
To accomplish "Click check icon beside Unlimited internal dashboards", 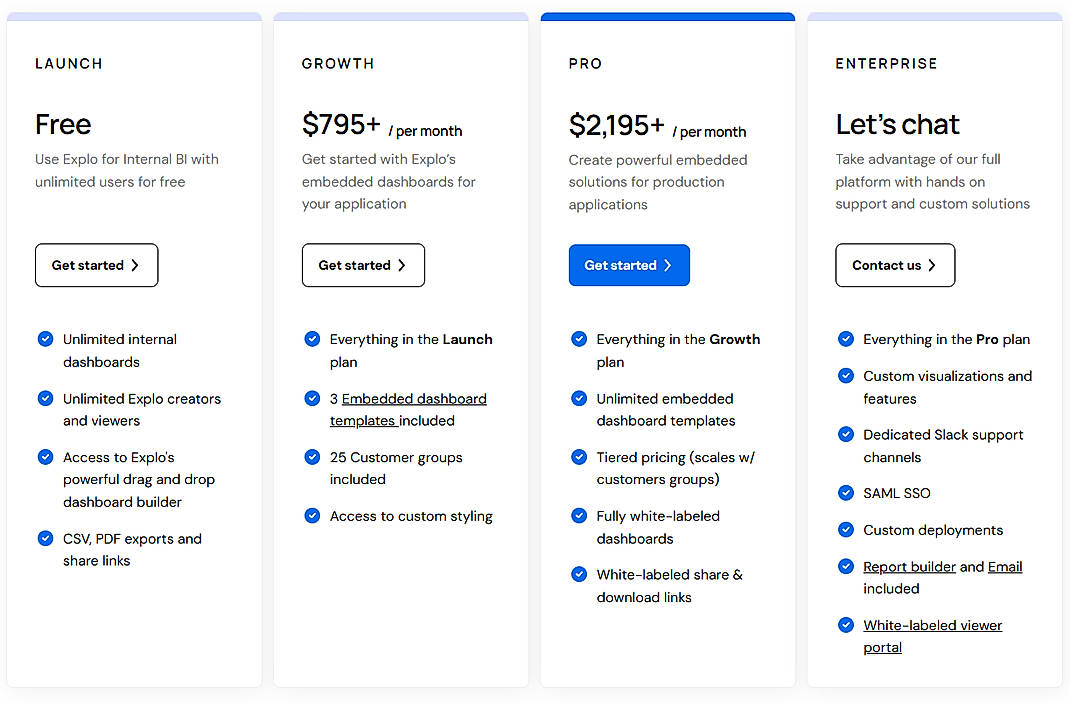I will tap(46, 339).
